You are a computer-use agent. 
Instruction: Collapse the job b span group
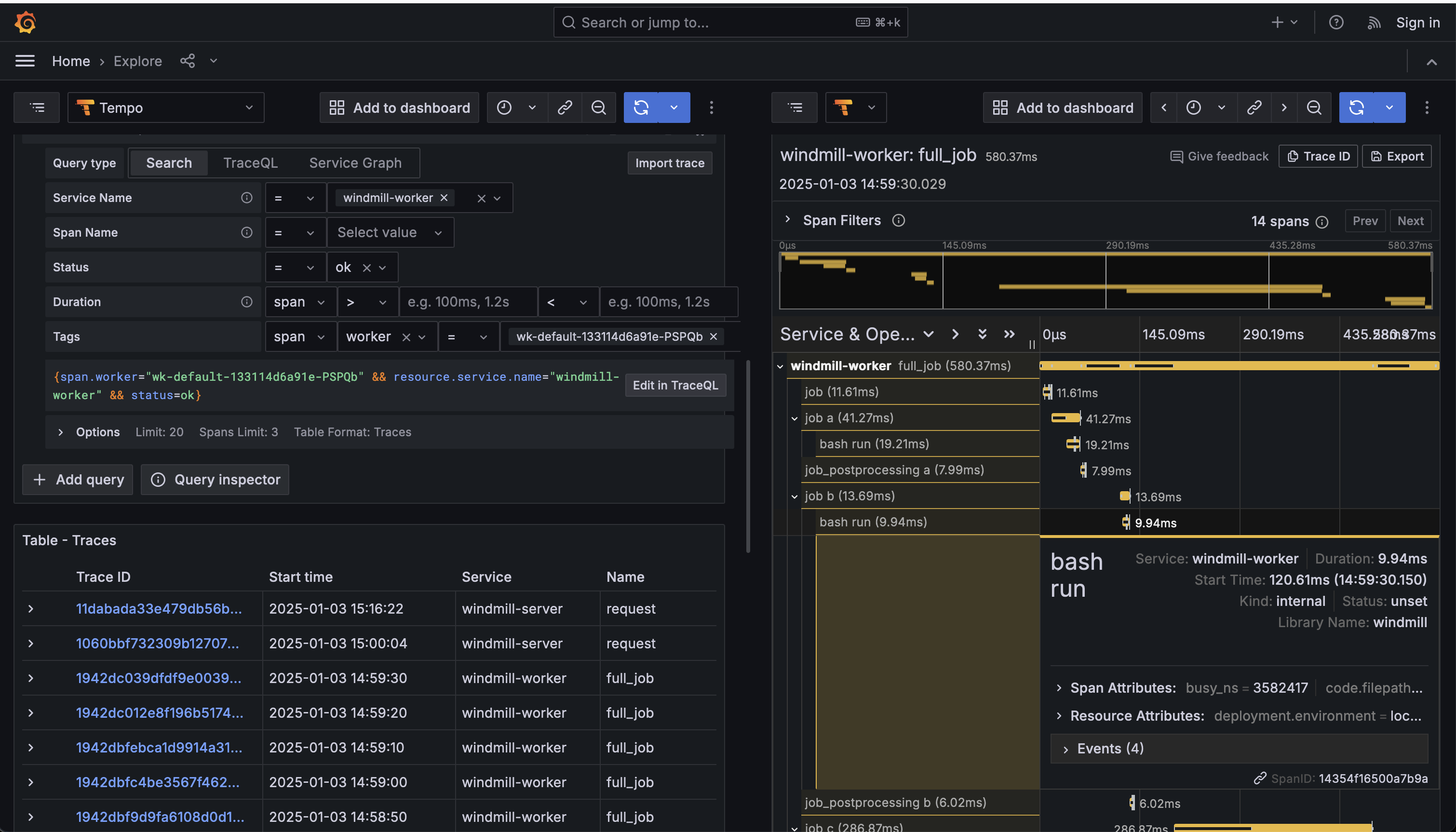(795, 496)
